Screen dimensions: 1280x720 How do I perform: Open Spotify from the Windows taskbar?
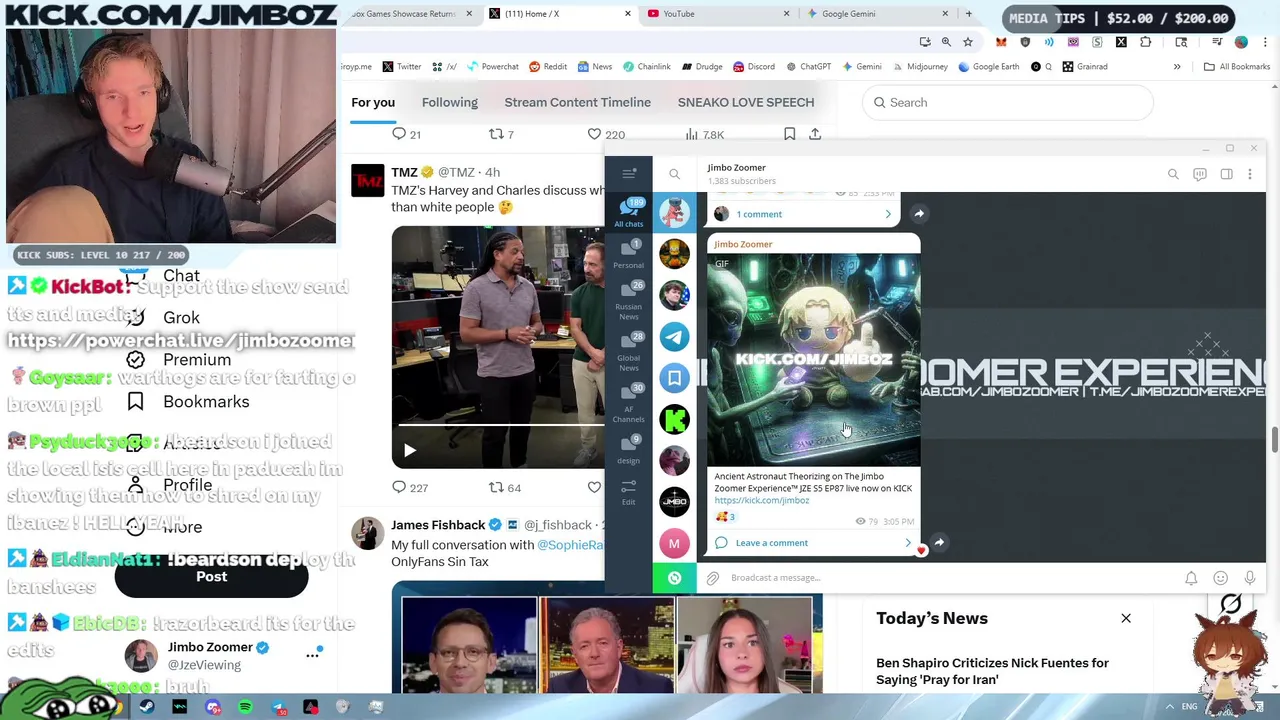[245, 707]
